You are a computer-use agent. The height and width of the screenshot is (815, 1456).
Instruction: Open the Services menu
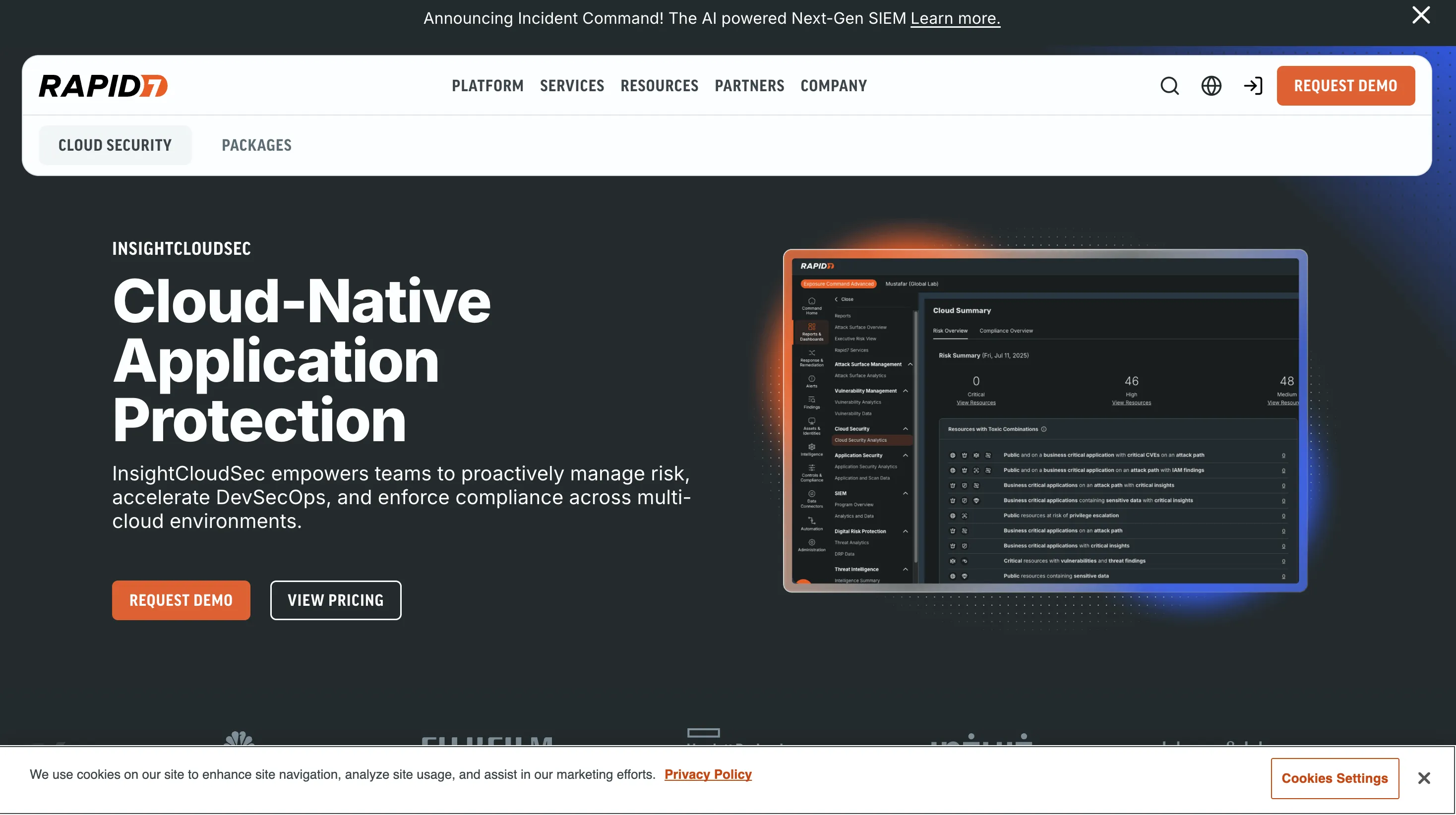[571, 86]
